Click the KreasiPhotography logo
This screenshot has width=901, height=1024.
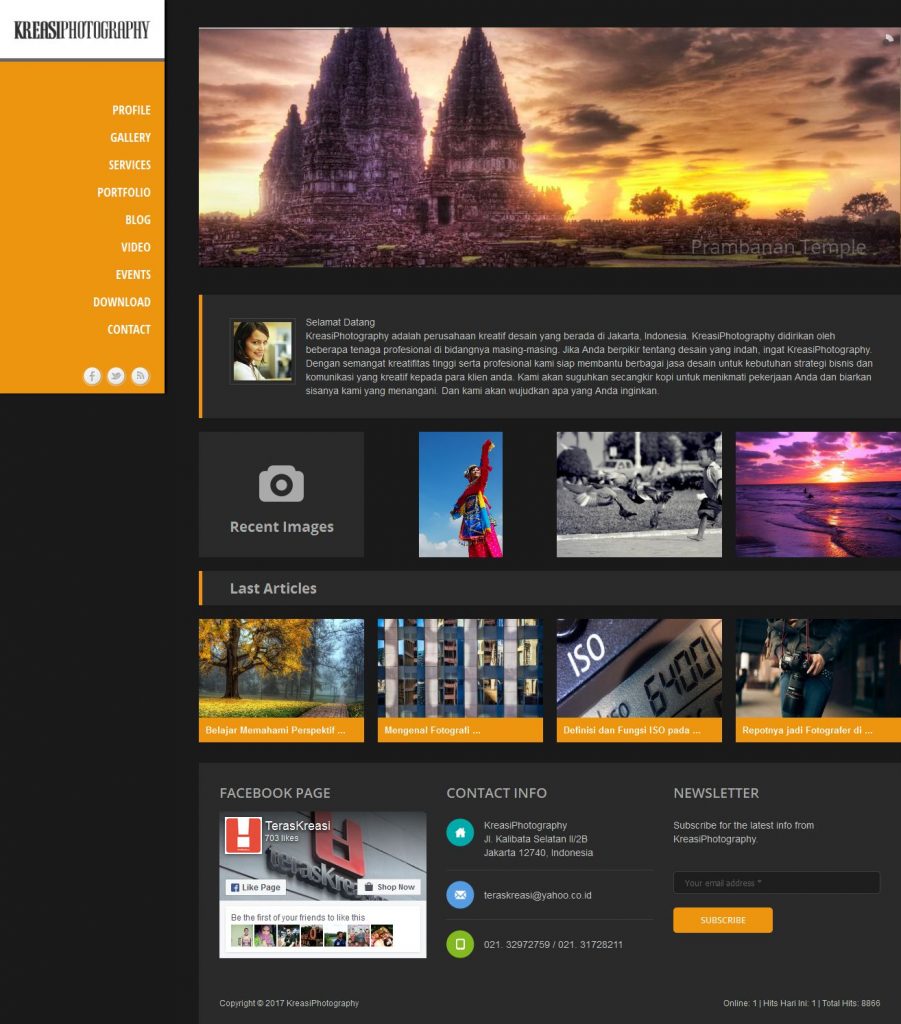coord(82,30)
